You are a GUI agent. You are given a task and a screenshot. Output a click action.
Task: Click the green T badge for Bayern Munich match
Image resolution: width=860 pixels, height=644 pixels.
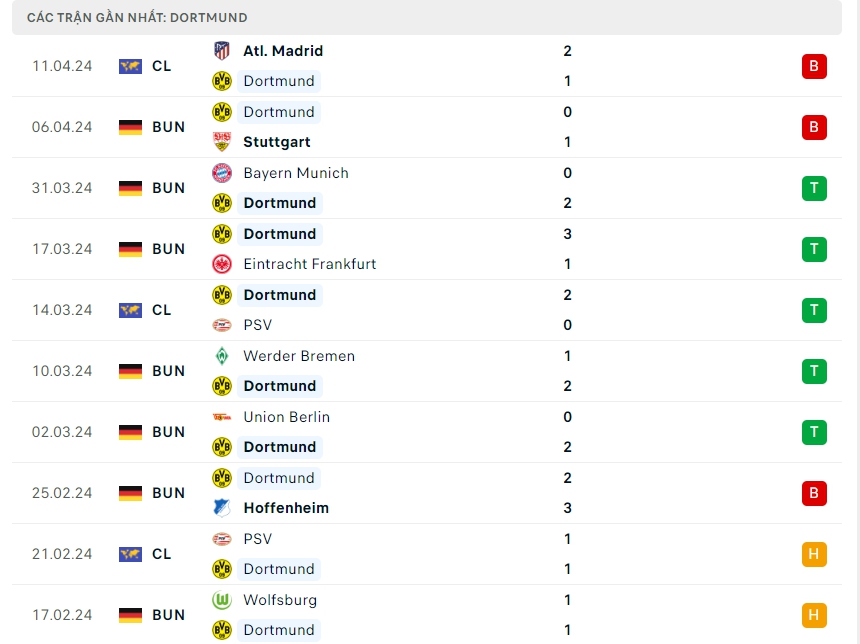click(814, 188)
